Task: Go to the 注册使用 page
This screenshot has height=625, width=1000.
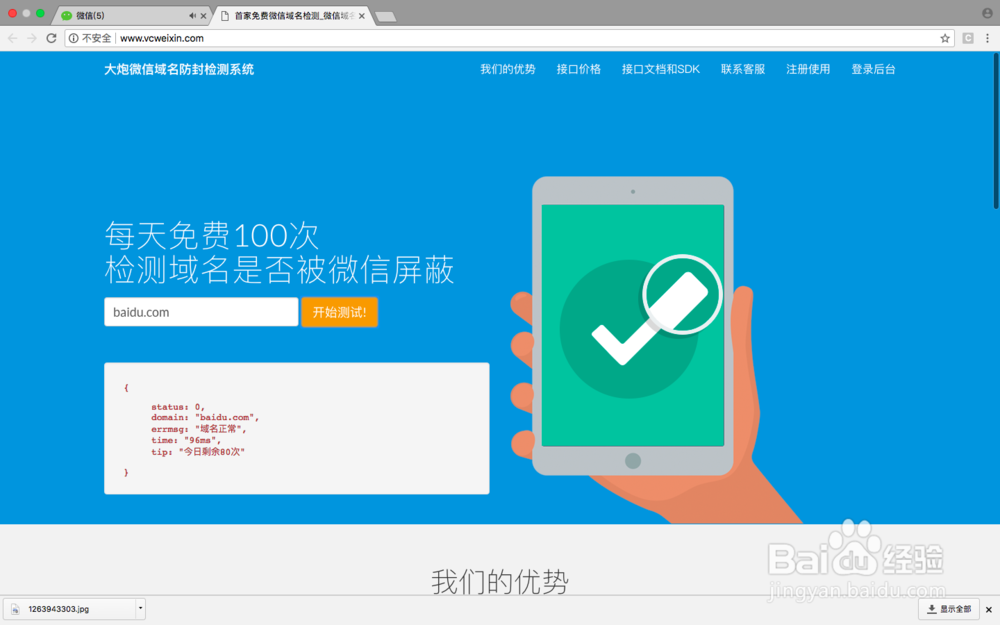Action: [x=808, y=69]
